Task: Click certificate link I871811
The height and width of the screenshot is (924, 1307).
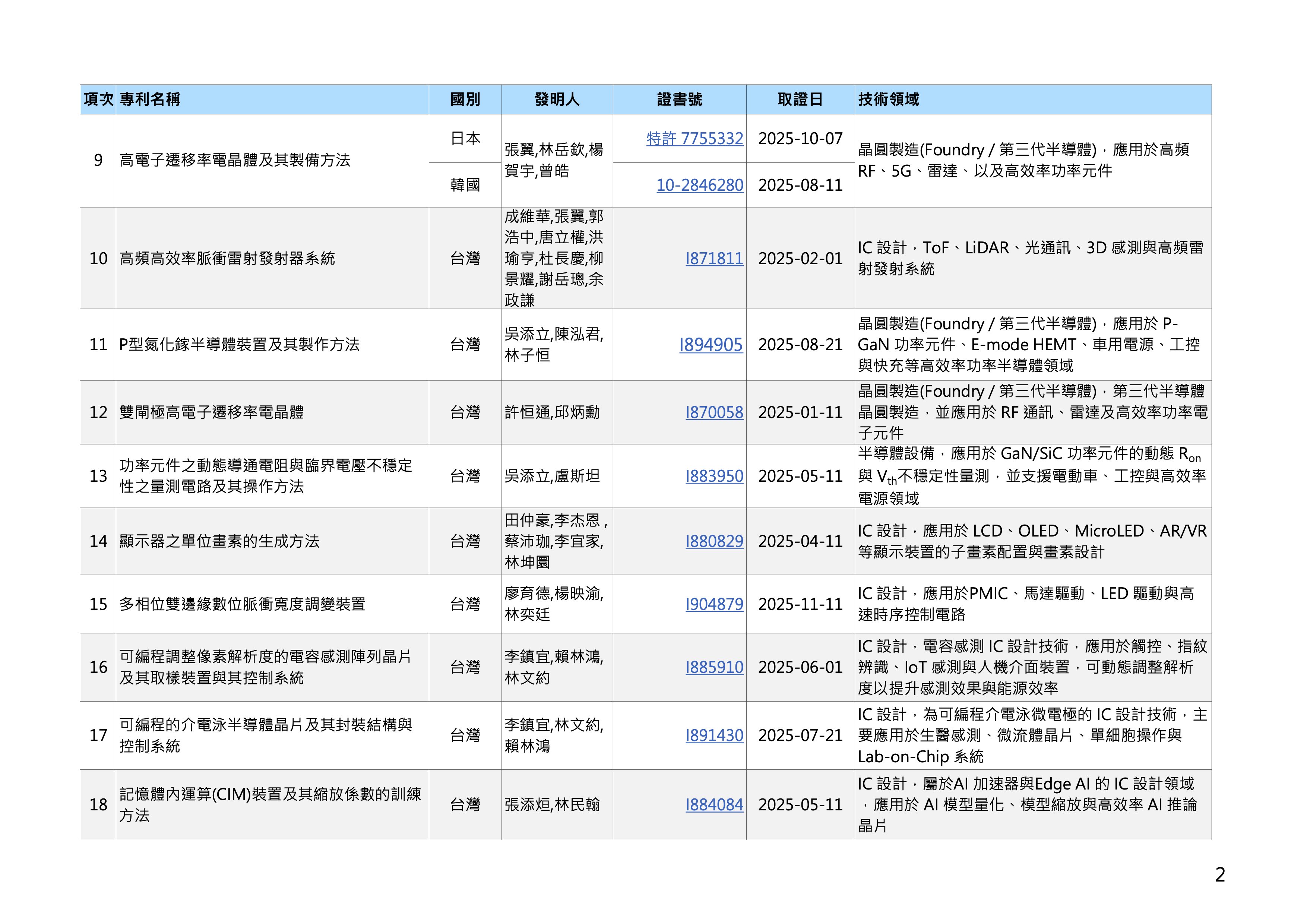Action: (714, 259)
